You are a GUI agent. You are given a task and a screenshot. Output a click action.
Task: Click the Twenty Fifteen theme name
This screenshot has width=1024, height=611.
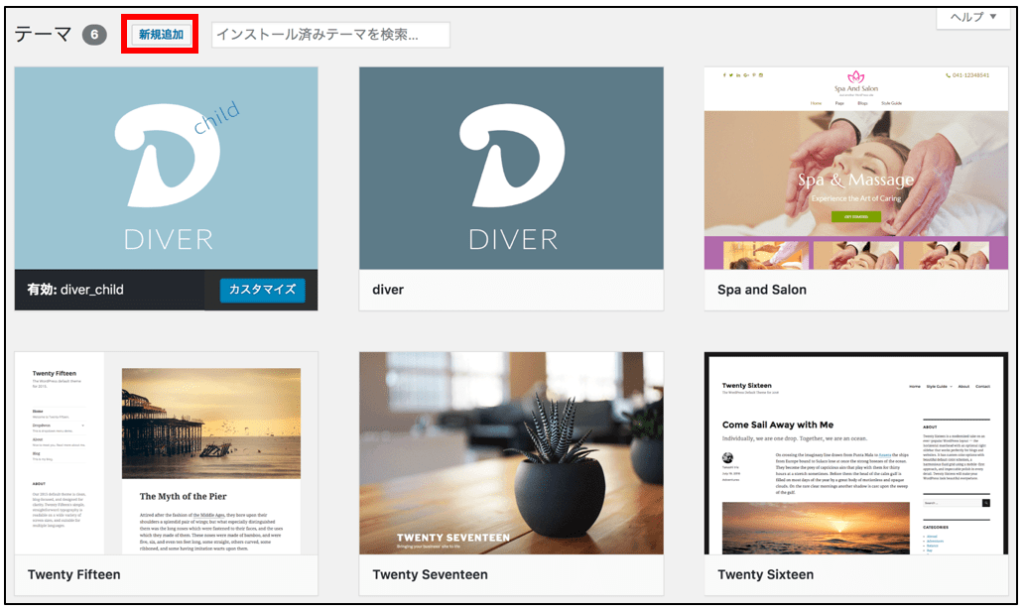pyautogui.click(x=74, y=574)
